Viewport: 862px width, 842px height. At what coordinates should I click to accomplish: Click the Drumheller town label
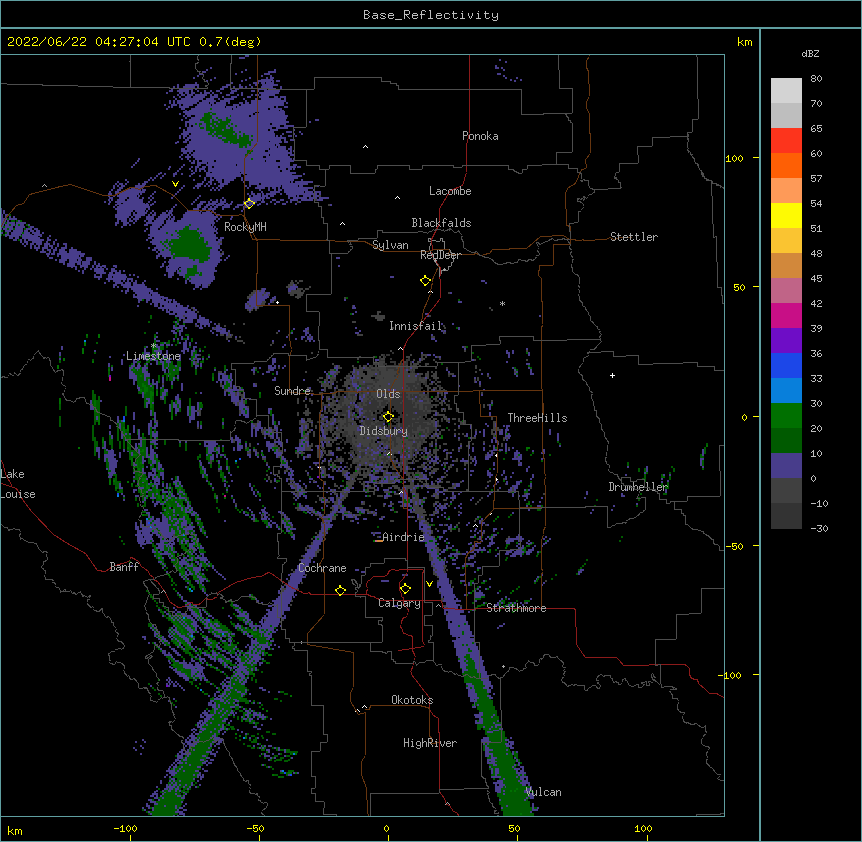638,487
